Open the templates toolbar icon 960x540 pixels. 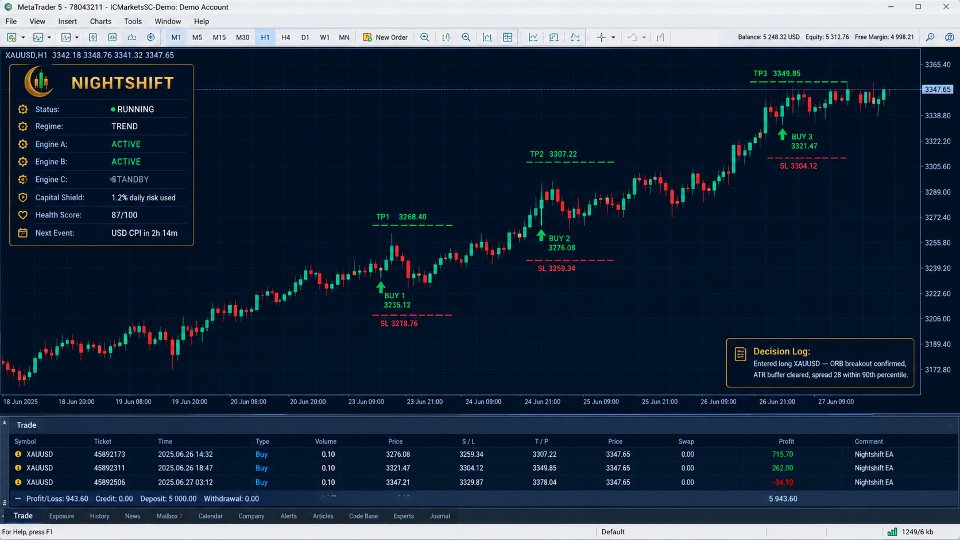(x=66, y=37)
